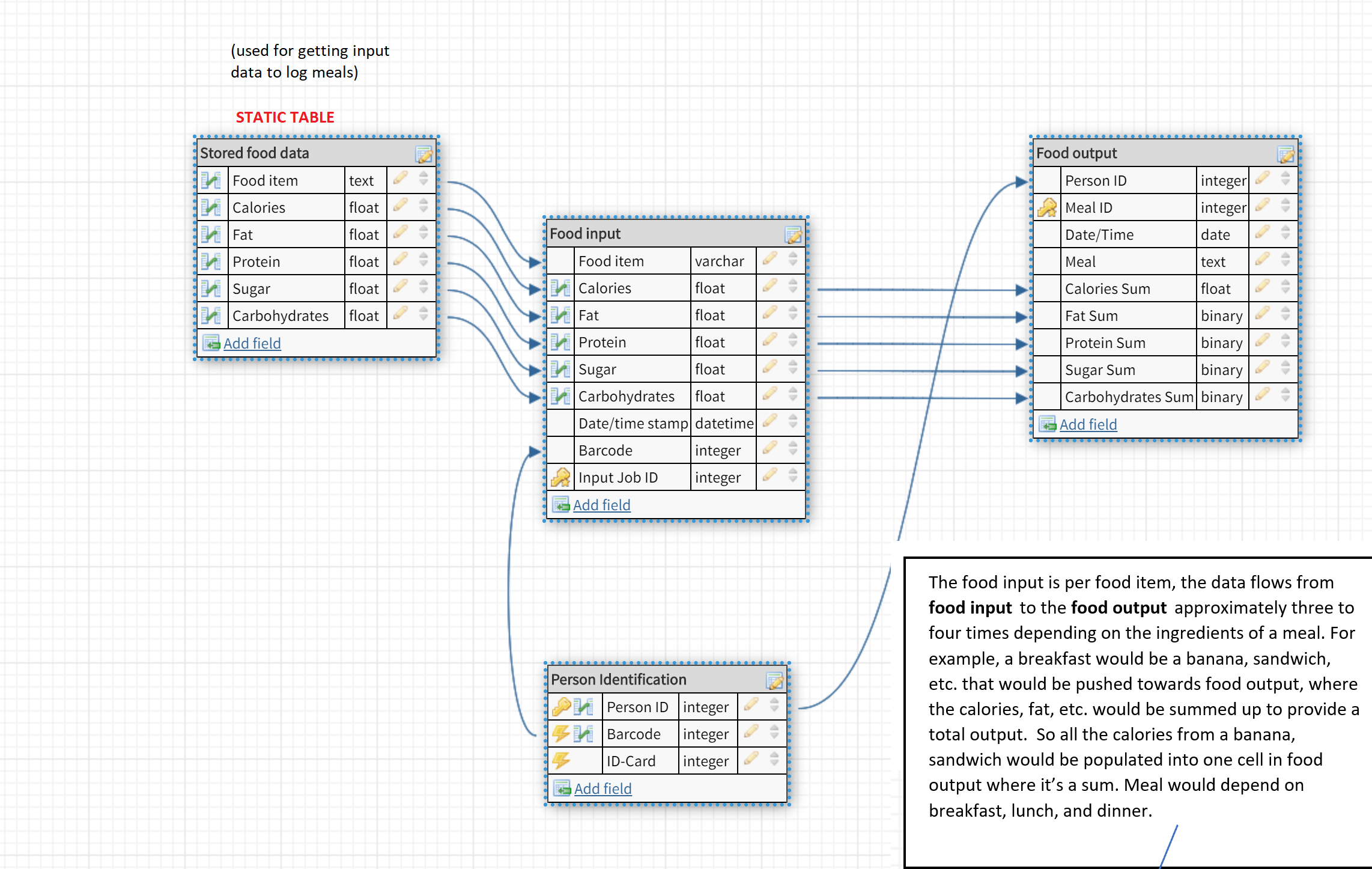
Task: Click Add field in Food input table
Action: tap(601, 505)
